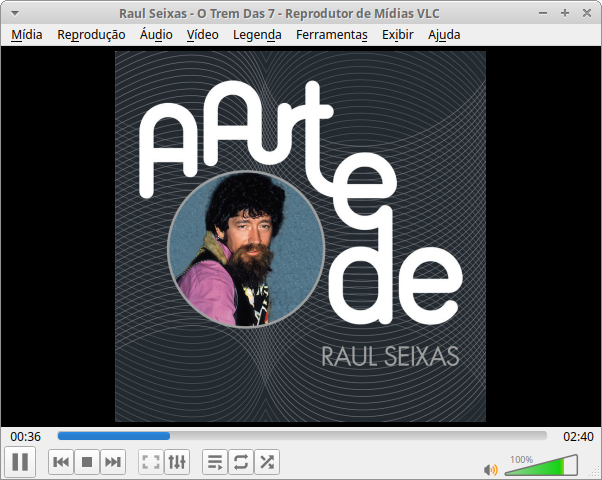The image size is (602, 480).
Task: Close the VLC window
Action: 587,13
